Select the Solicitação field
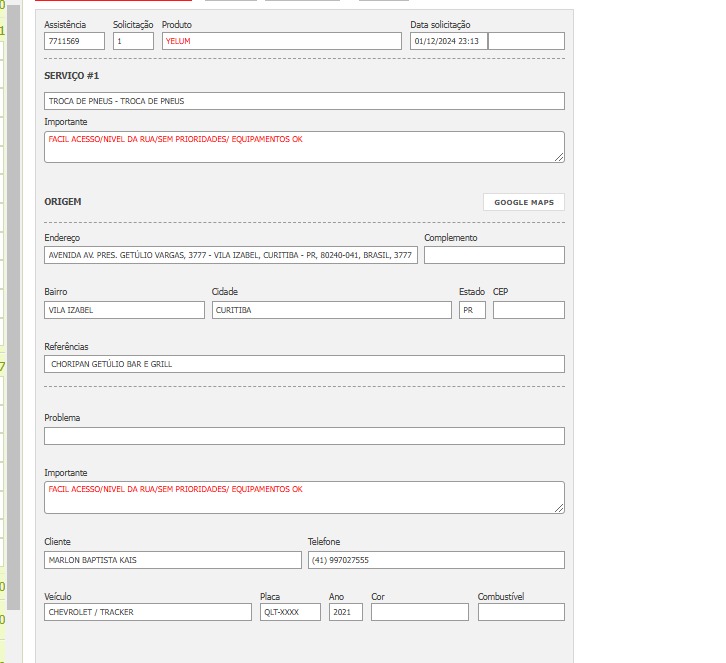The image size is (726, 663). point(133,41)
